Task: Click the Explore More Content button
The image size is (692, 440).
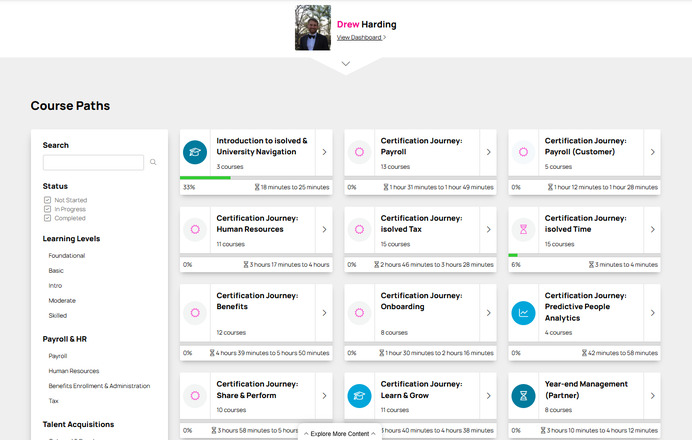Action: pos(340,434)
